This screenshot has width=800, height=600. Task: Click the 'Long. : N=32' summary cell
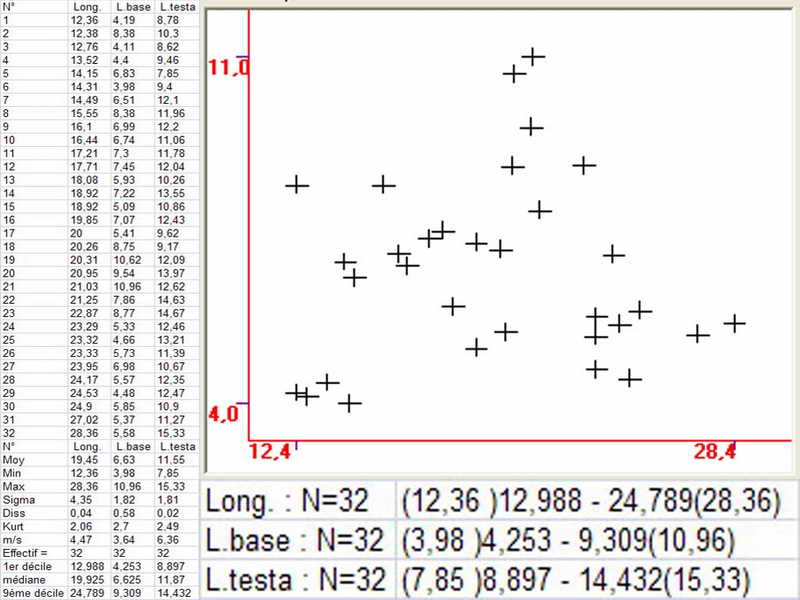coord(294,500)
